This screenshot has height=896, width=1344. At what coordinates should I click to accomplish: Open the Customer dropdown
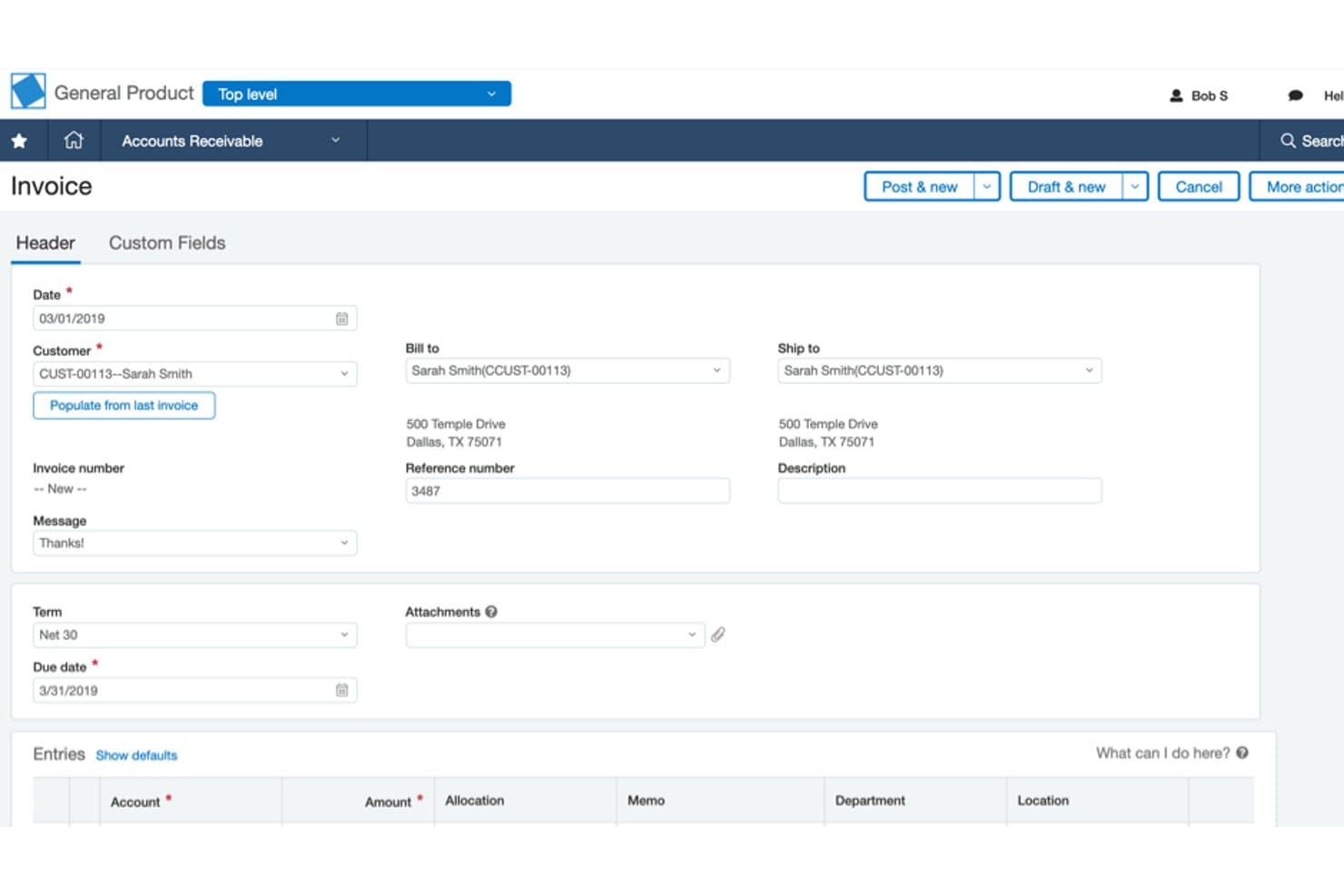point(194,374)
